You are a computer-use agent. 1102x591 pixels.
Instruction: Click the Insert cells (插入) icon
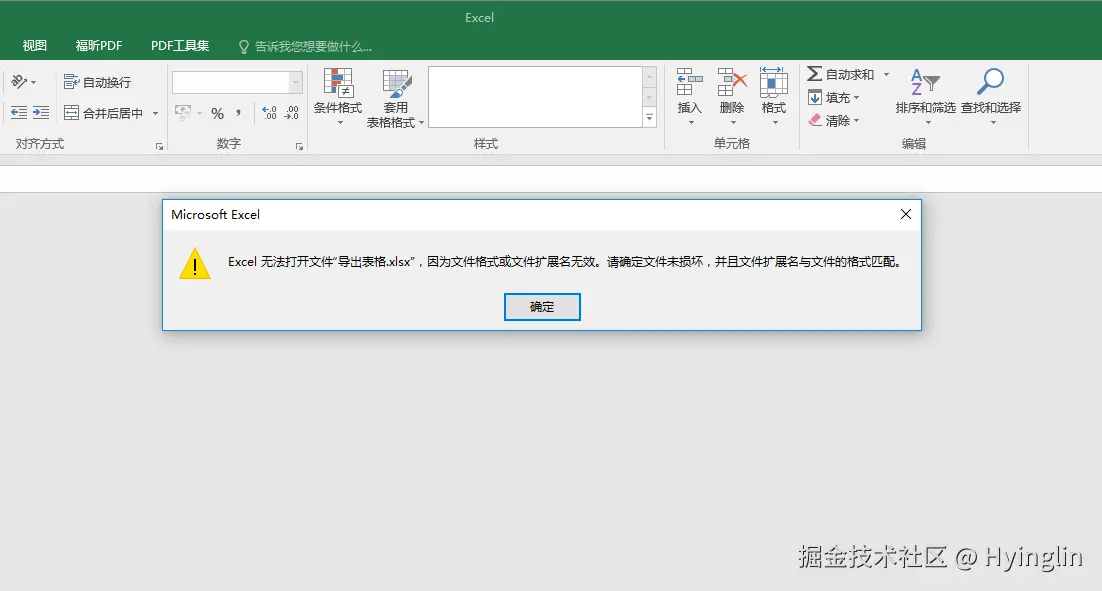click(x=689, y=82)
